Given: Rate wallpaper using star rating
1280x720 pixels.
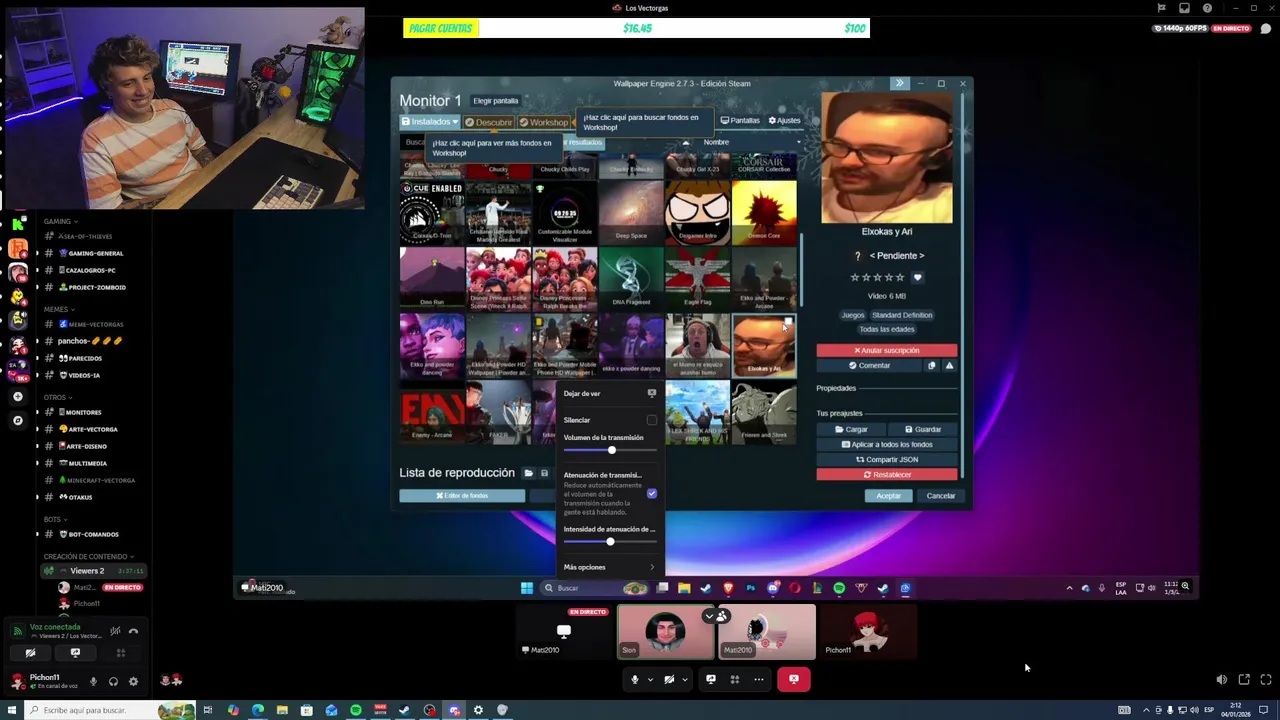Looking at the screenshot, I should coord(877,277).
